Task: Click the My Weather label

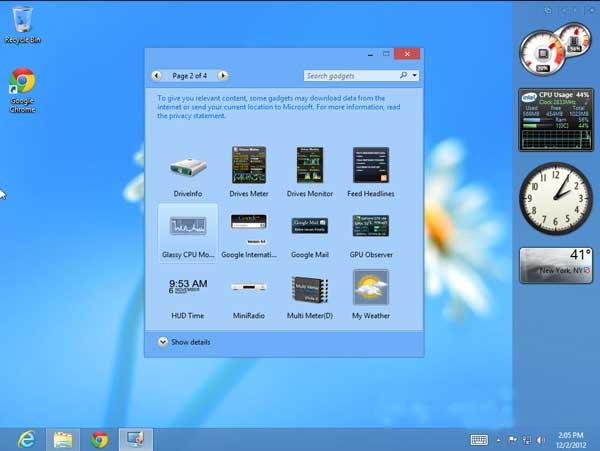Action: click(371, 316)
